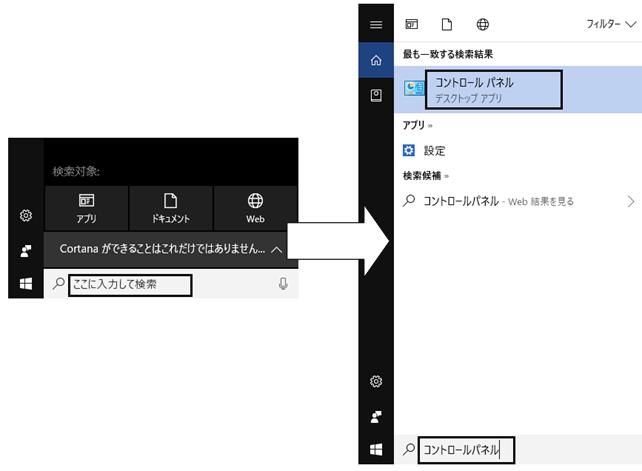Select the ドキュメント search target tile
The height and width of the screenshot is (471, 642).
pyautogui.click(x=171, y=208)
